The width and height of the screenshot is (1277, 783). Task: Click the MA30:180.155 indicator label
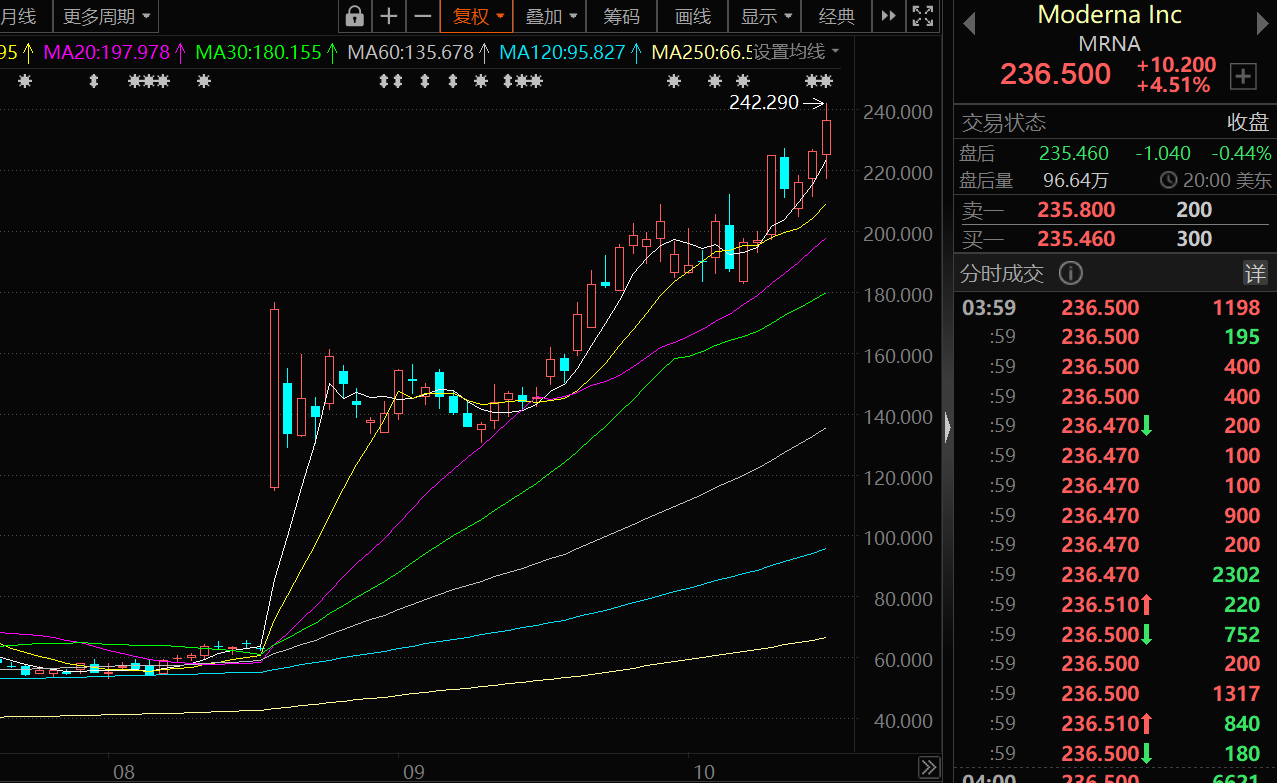pos(259,53)
